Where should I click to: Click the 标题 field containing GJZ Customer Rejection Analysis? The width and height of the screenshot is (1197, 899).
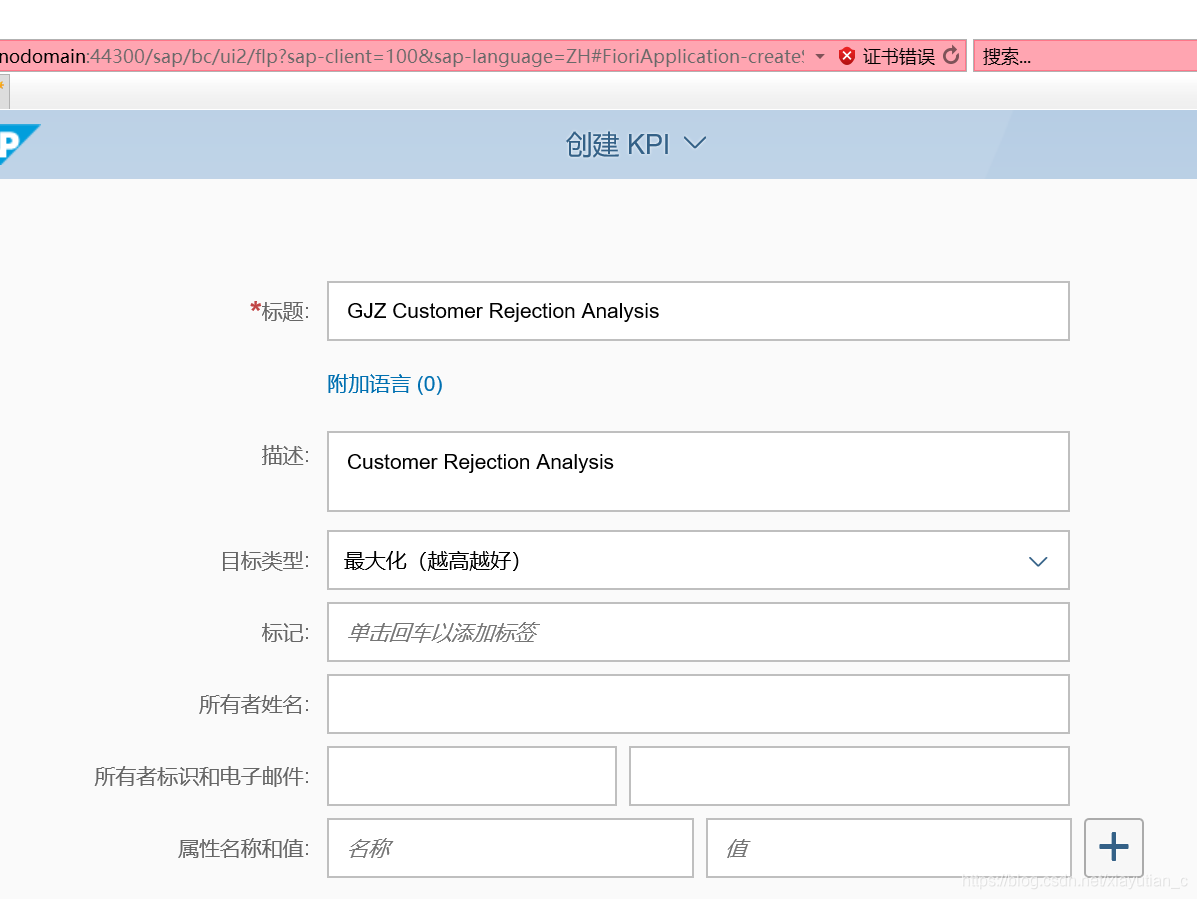698,311
